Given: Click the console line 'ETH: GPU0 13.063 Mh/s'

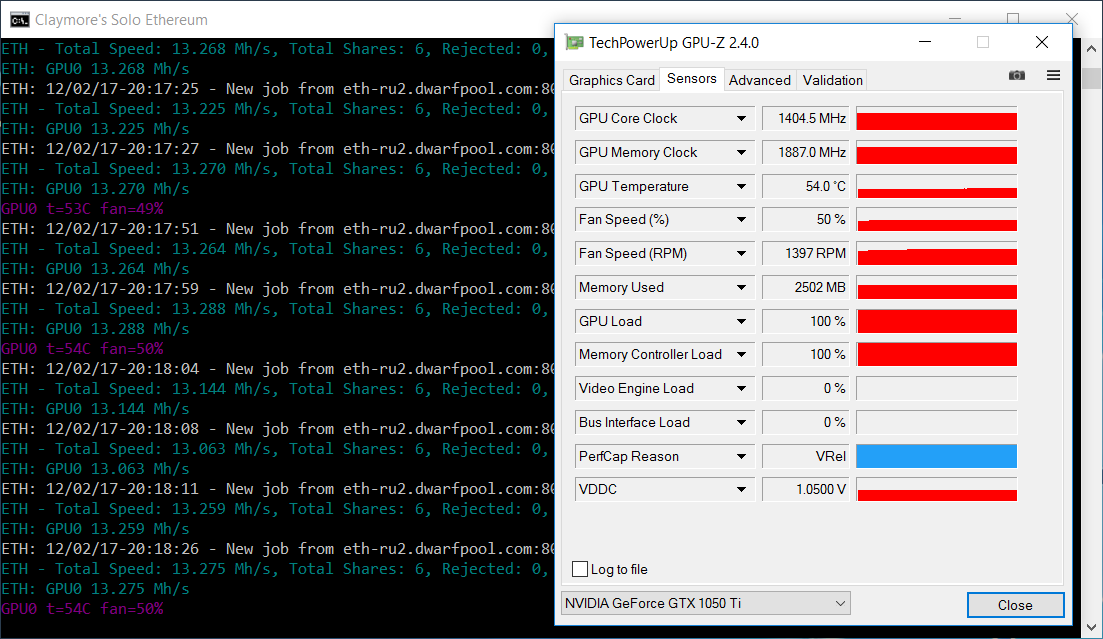Looking at the screenshot, I should coord(96,469).
